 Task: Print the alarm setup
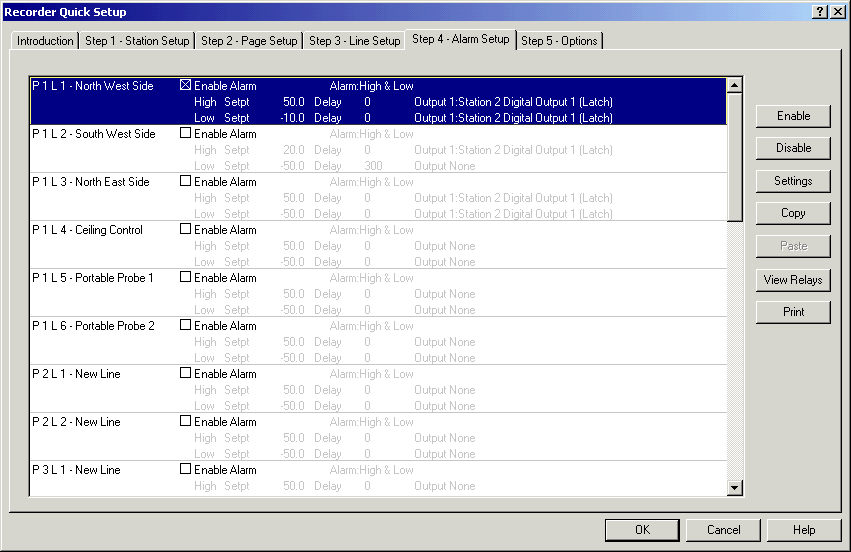coord(793,312)
